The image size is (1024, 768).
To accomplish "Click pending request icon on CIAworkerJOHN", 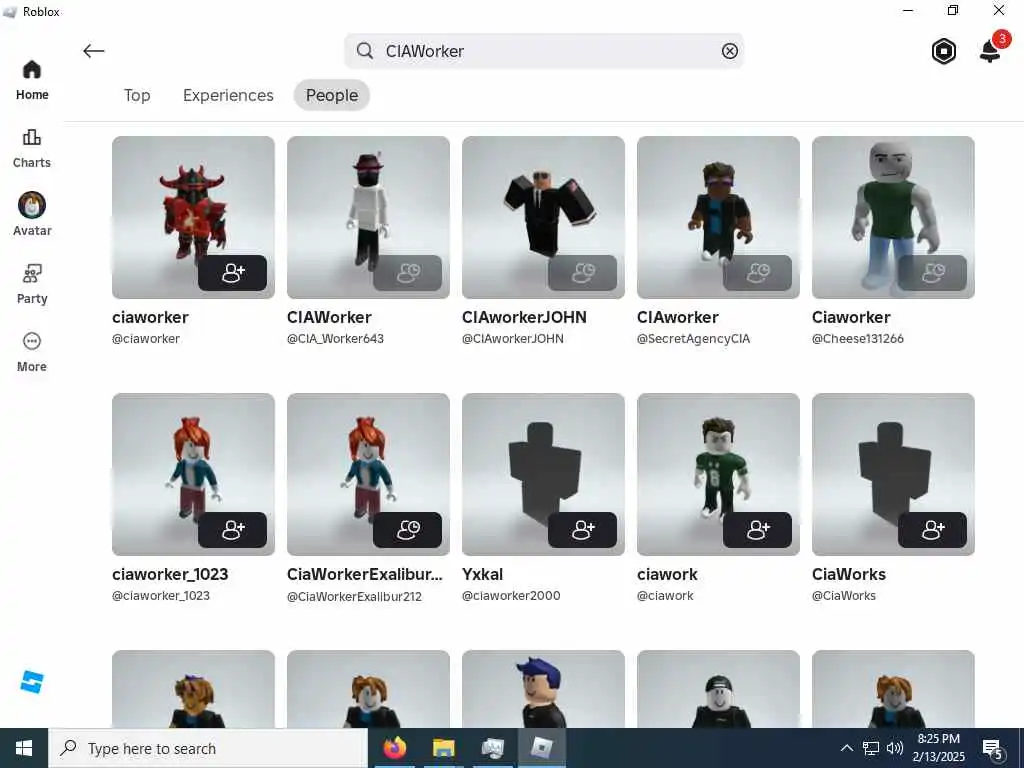I will click(583, 272).
